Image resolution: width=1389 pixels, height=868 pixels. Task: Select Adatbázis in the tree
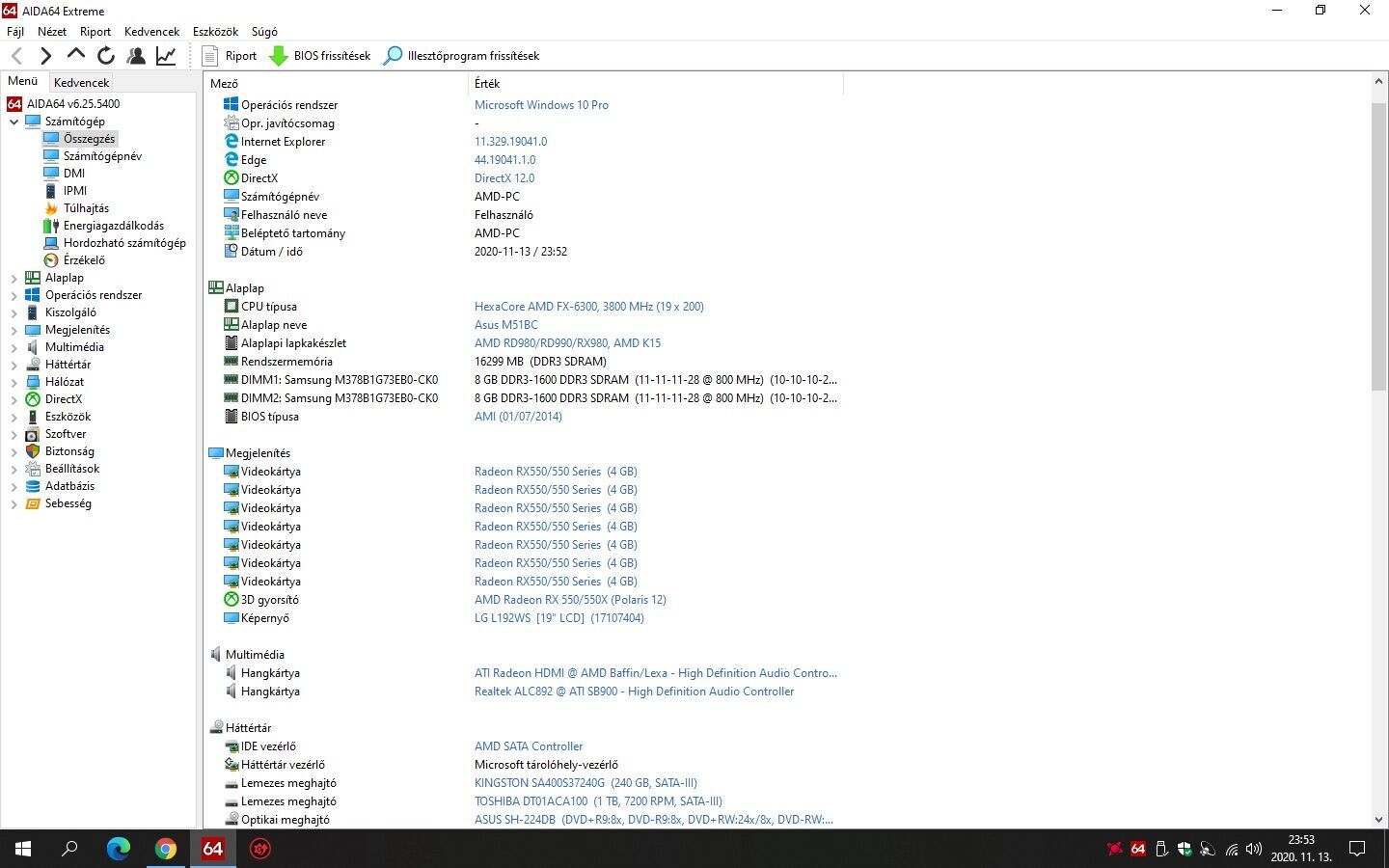[x=69, y=486]
